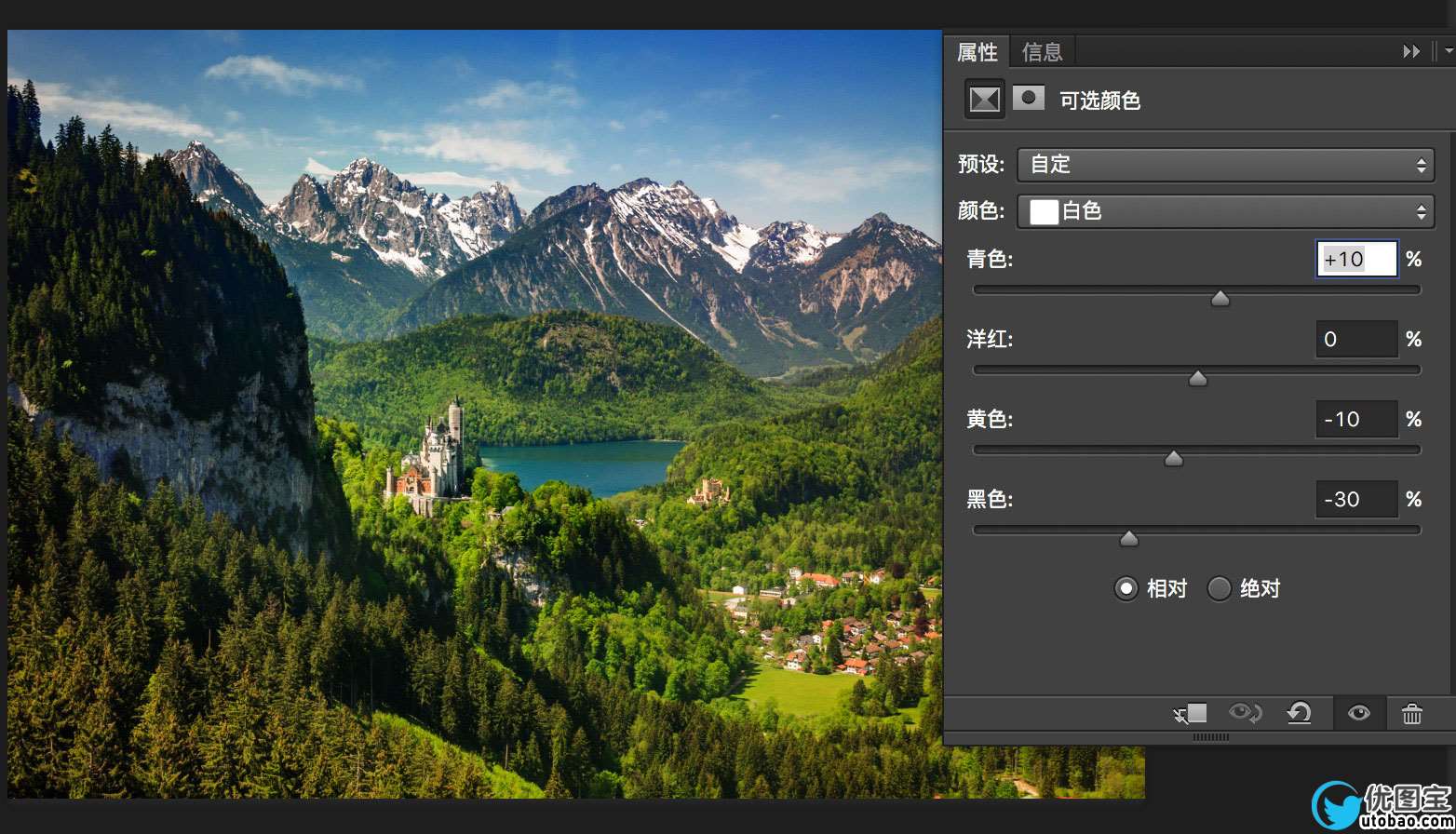Select the layer mask icon

tap(1029, 98)
